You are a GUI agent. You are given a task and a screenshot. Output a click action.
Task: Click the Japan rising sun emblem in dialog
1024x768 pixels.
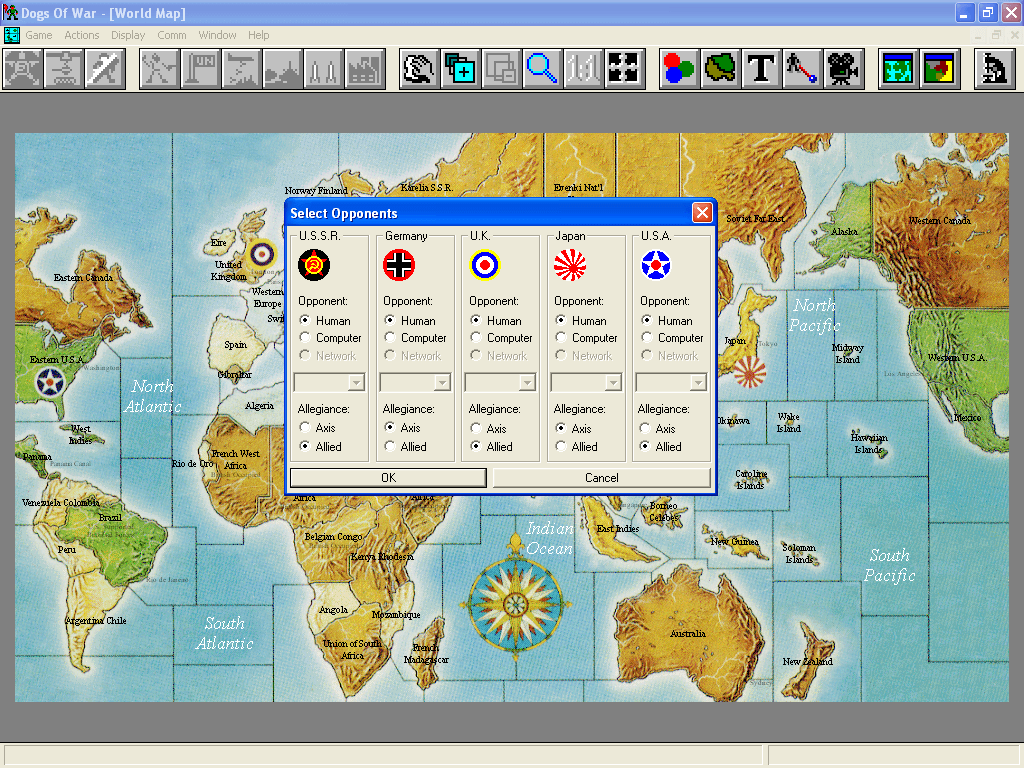coord(570,265)
